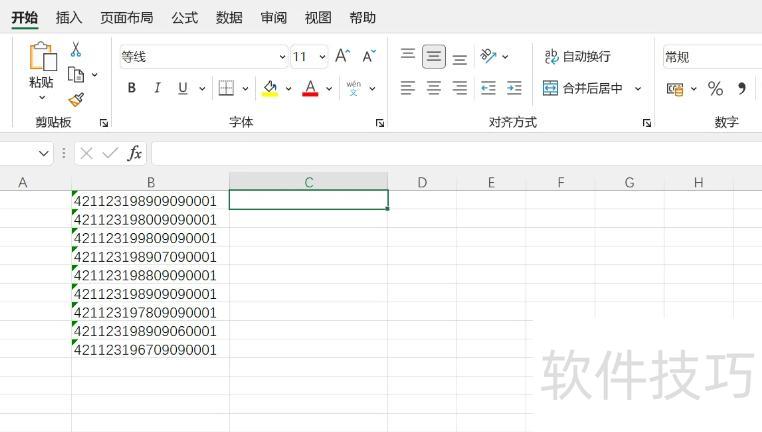Viewport: 762px width, 432px height.
Task: Click the accounting number format icon
Action: 675,89
